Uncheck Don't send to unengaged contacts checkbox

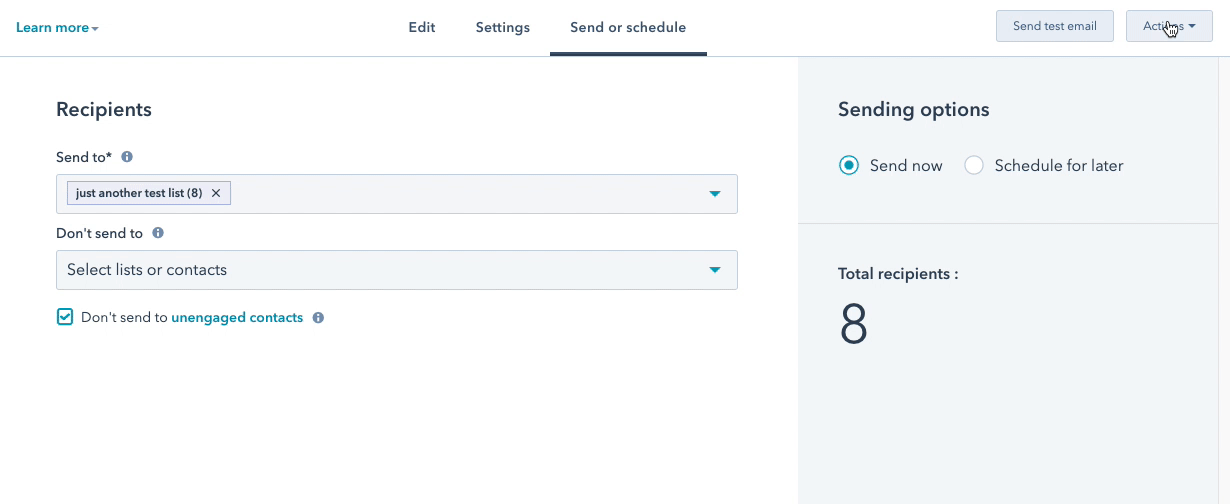(65, 317)
